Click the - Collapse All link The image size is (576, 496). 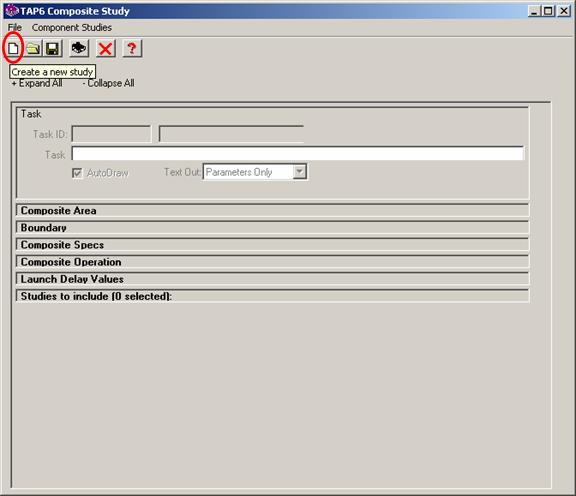(108, 83)
